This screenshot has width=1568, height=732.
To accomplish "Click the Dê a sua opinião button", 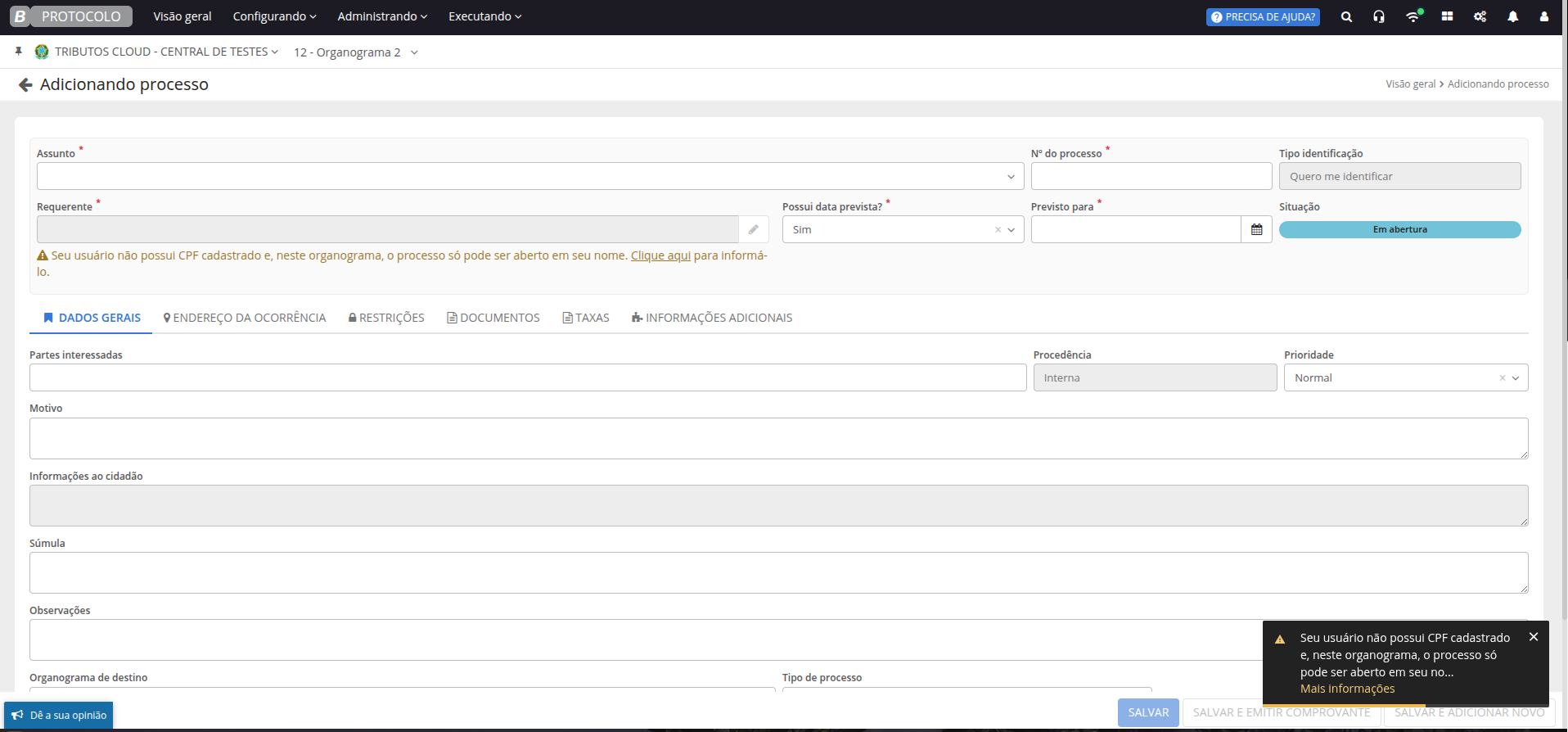I will 59,715.
